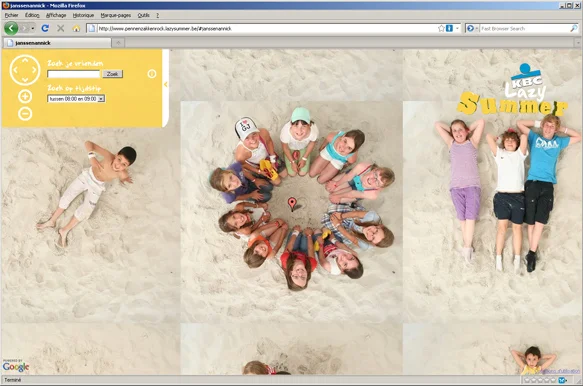Open the list all tabs dropdown
583x386 pixels.
tap(578, 43)
